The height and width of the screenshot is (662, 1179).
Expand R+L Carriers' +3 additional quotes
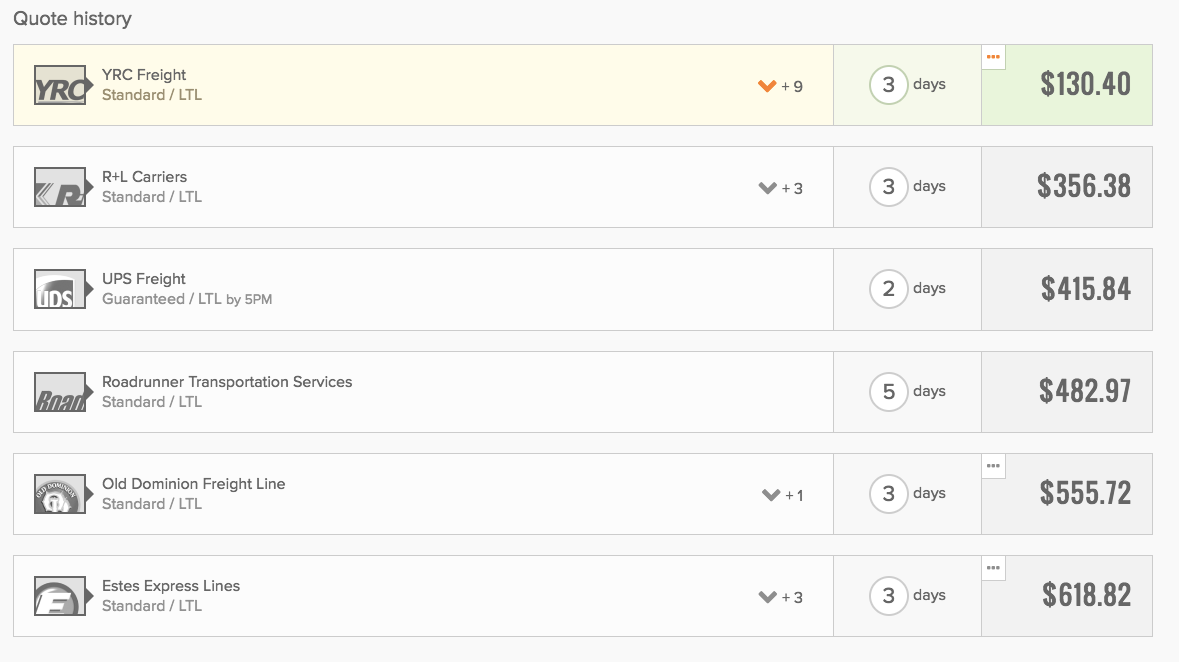780,188
